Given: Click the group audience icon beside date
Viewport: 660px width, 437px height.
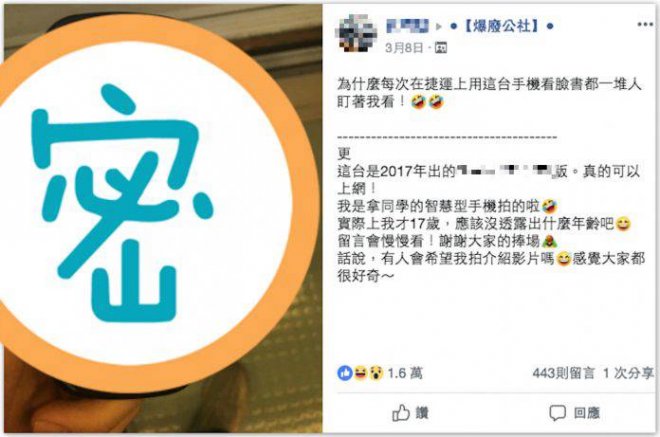Looking at the screenshot, I should click(x=441, y=48).
